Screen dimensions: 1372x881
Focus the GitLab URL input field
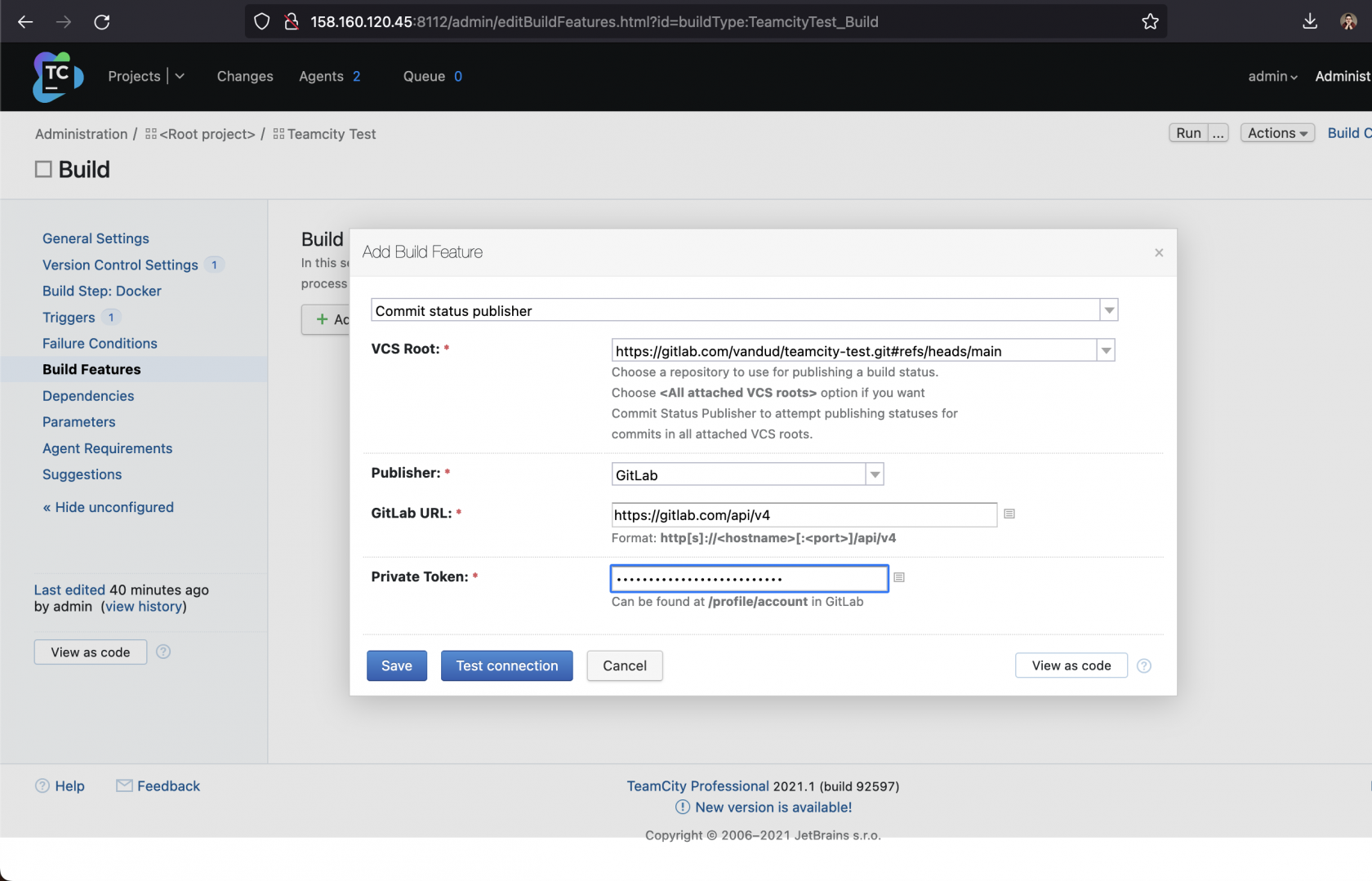point(804,514)
